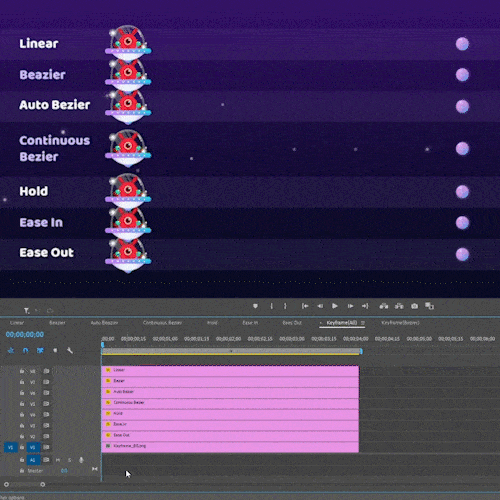Toggle the V7 track lock
This screenshot has width=500, height=500.
click(x=22, y=382)
